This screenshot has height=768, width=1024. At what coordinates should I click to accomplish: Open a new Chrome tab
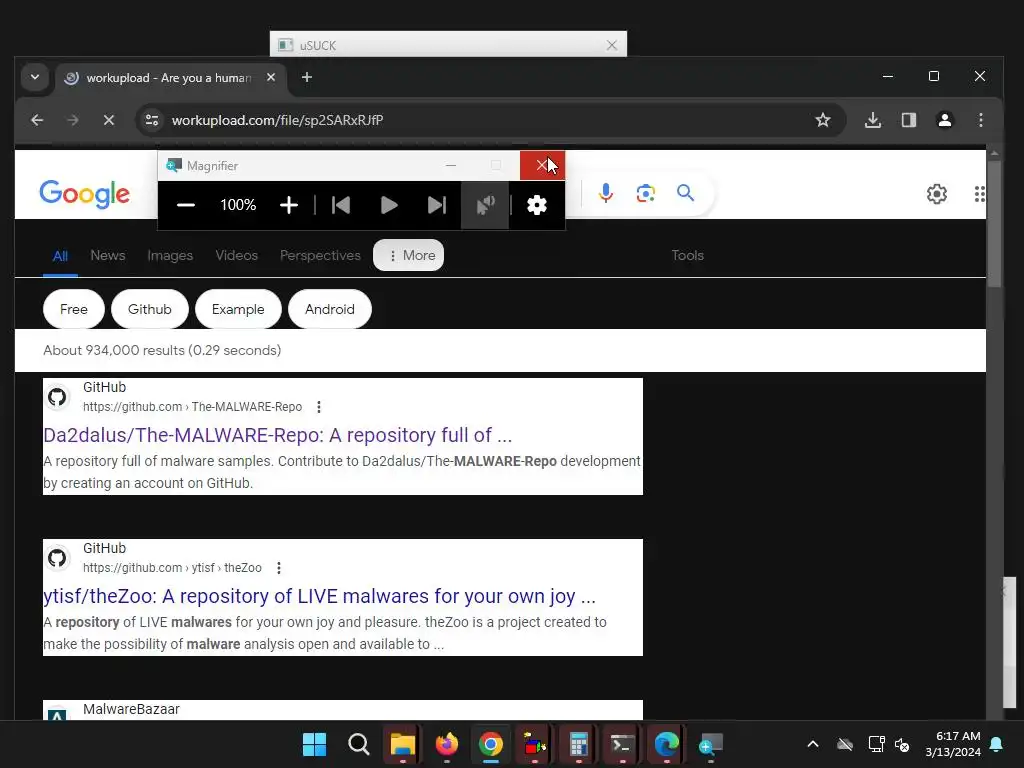pyautogui.click(x=306, y=77)
